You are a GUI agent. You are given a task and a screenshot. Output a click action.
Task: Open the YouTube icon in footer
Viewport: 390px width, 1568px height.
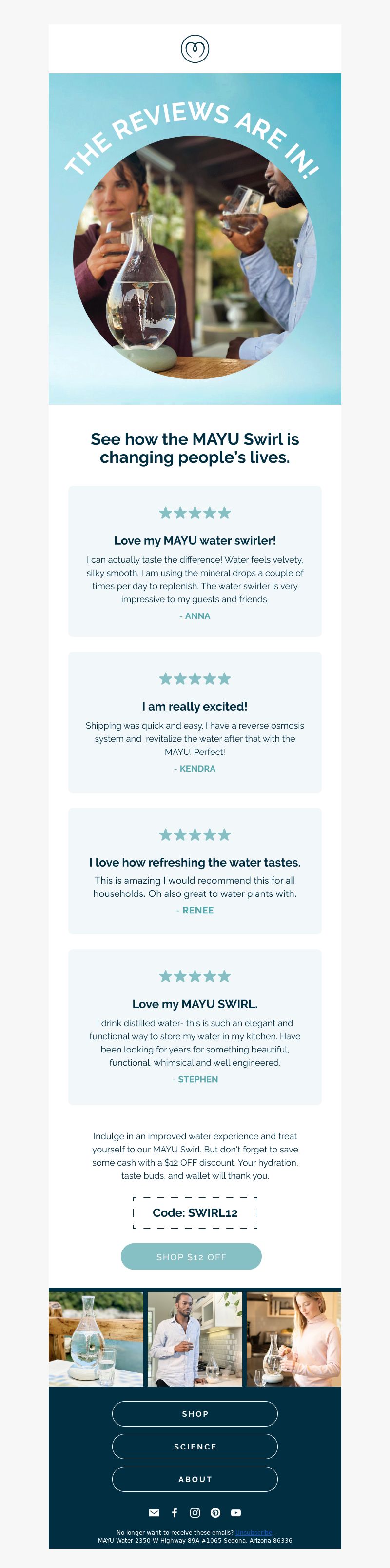click(236, 1512)
